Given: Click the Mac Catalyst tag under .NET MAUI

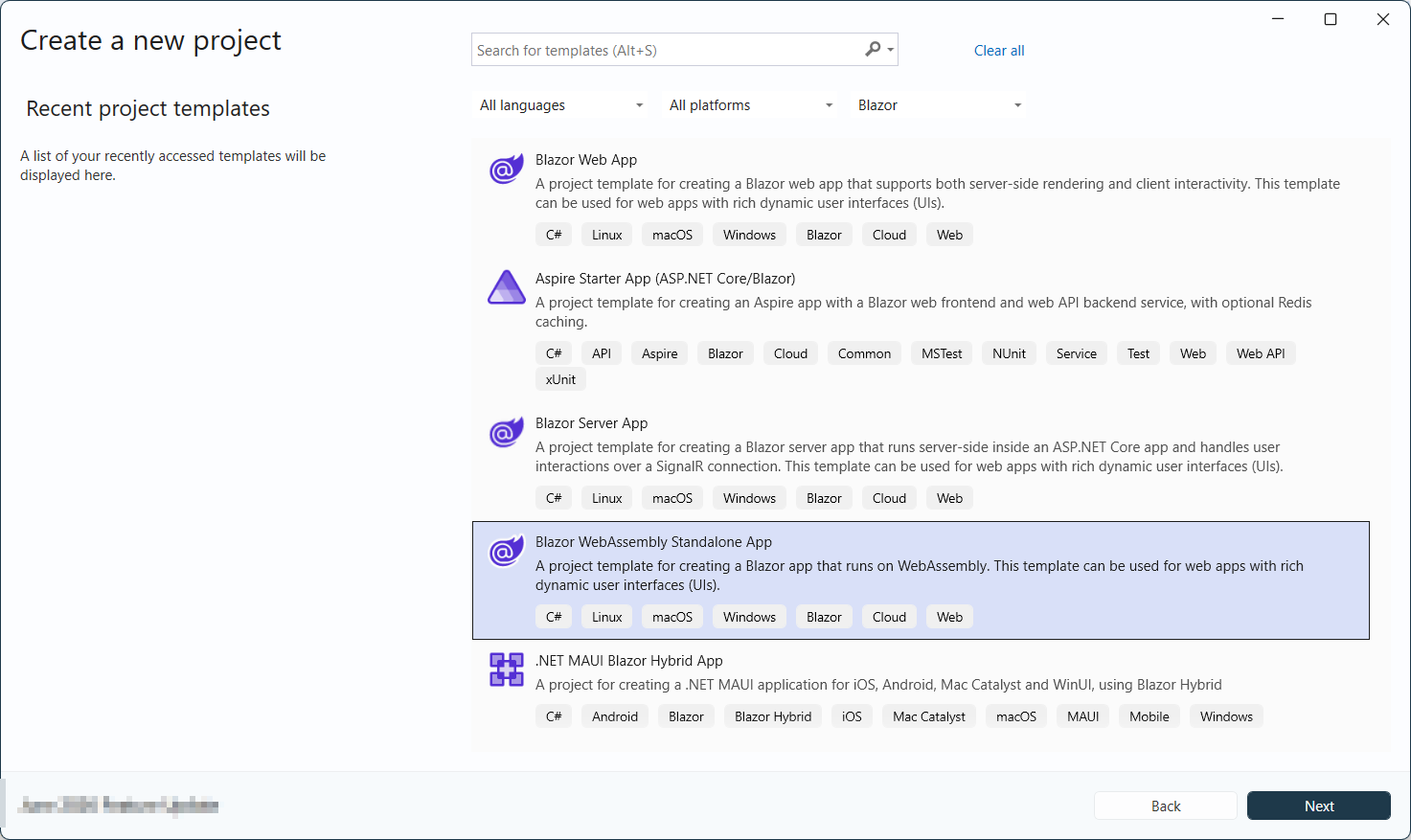Looking at the screenshot, I should point(929,716).
